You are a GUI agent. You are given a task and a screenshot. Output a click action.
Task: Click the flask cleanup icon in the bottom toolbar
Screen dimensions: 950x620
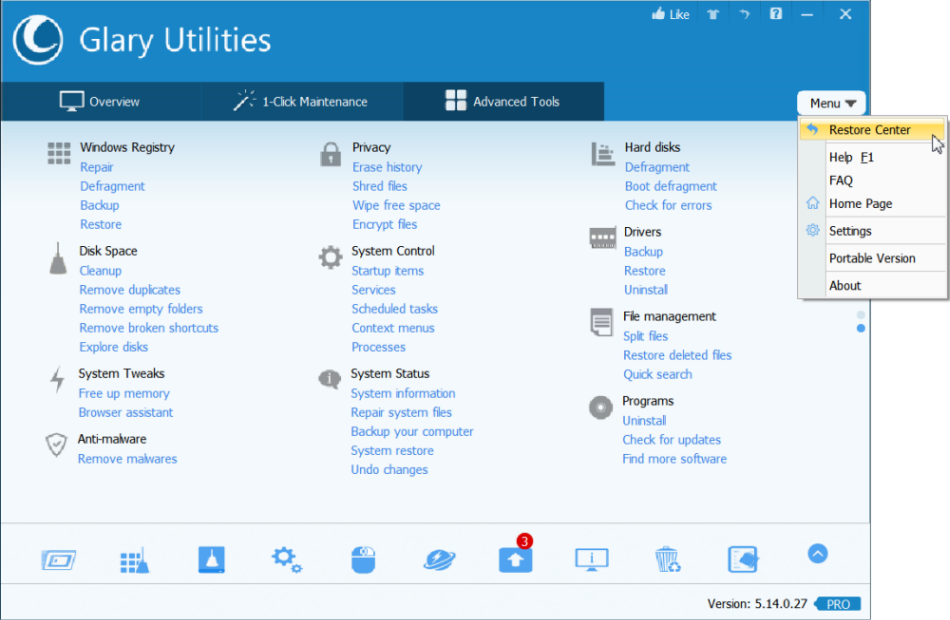[x=211, y=560]
